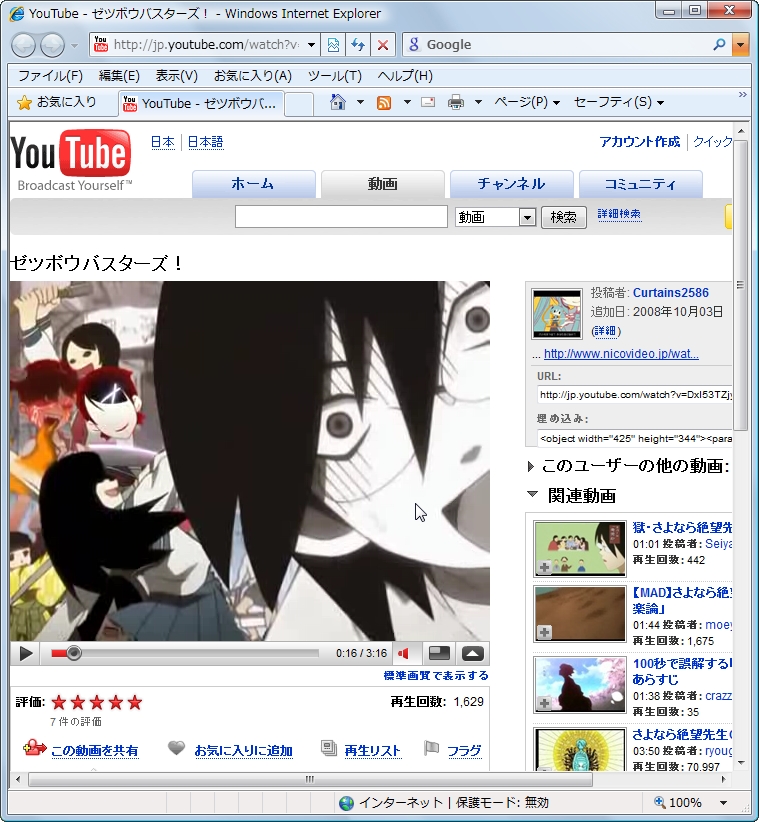The height and width of the screenshot is (822, 759).
Task: Click the red Stop loading icon
Action: tap(383, 45)
